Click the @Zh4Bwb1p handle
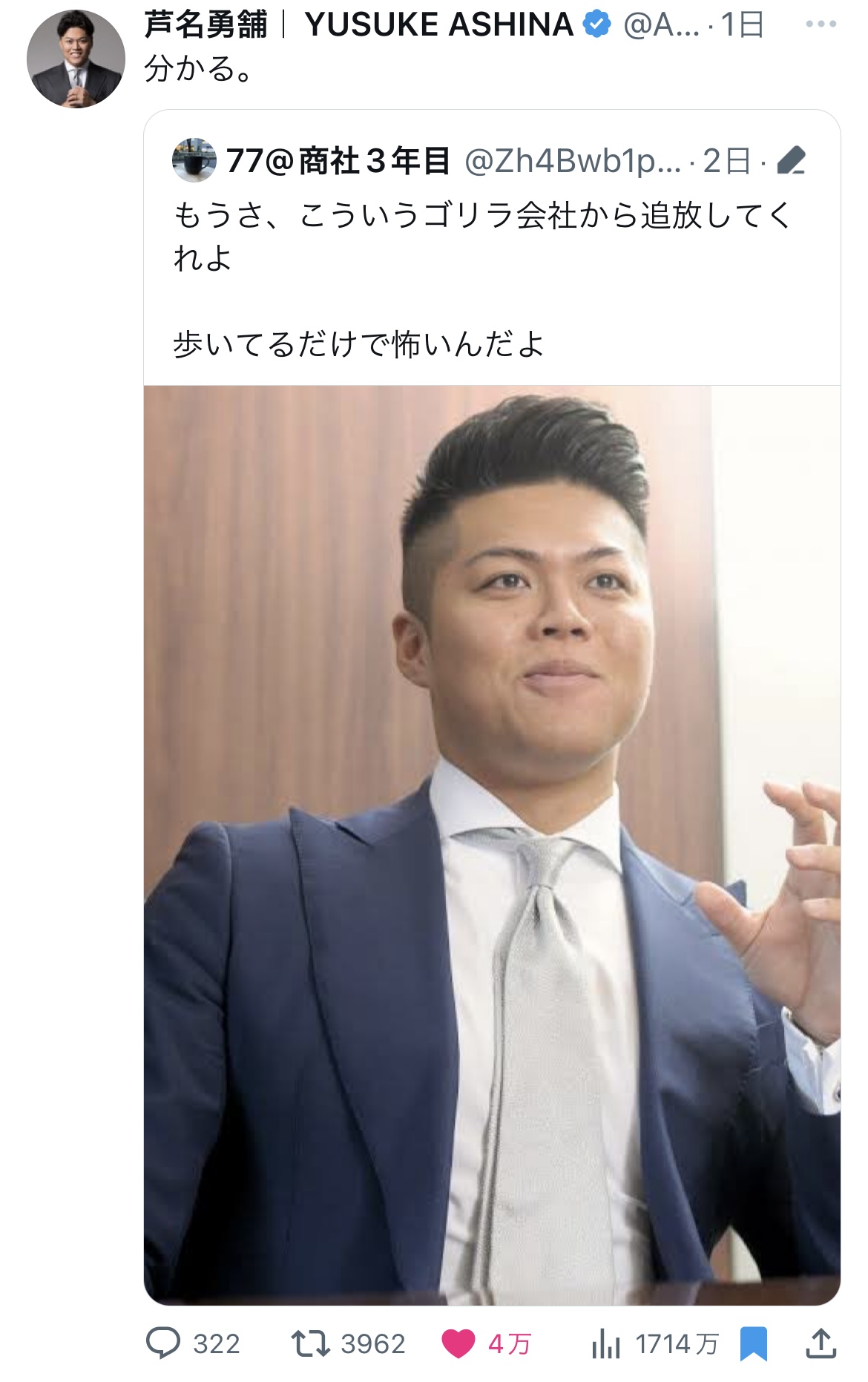Viewport: 868px width, 1382px height. tap(572, 161)
